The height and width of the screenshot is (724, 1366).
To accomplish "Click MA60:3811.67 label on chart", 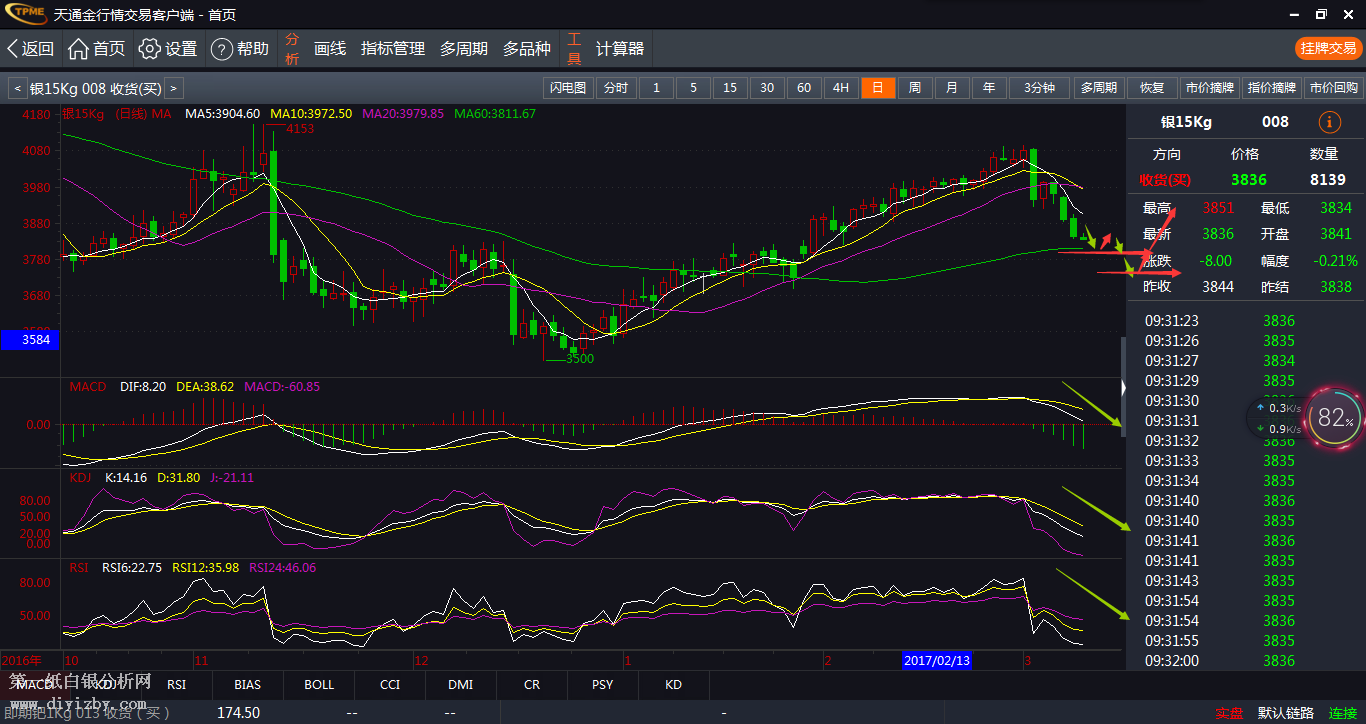I will point(495,114).
